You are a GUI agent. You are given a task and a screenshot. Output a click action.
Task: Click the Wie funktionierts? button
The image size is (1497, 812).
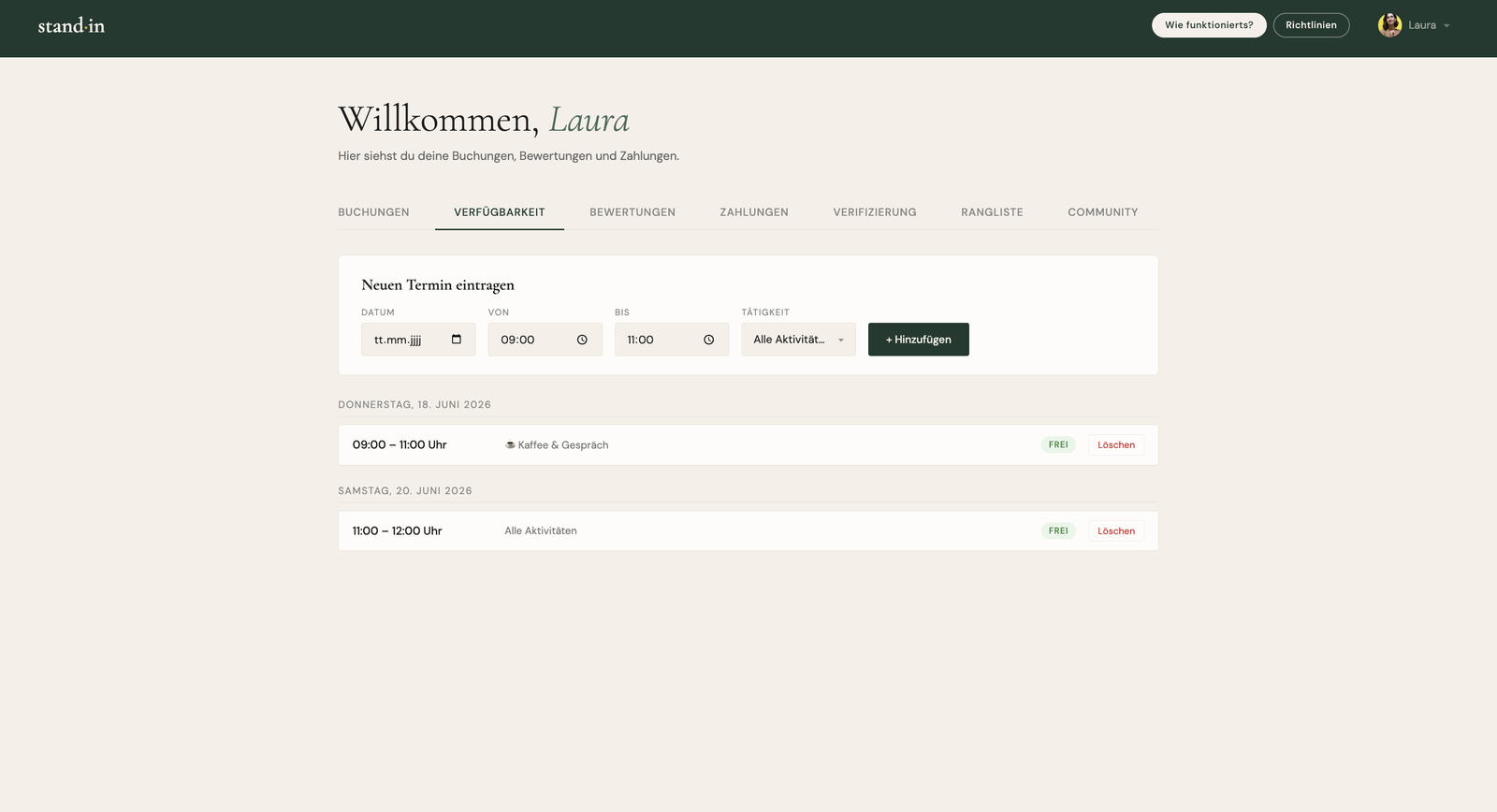click(x=1209, y=25)
